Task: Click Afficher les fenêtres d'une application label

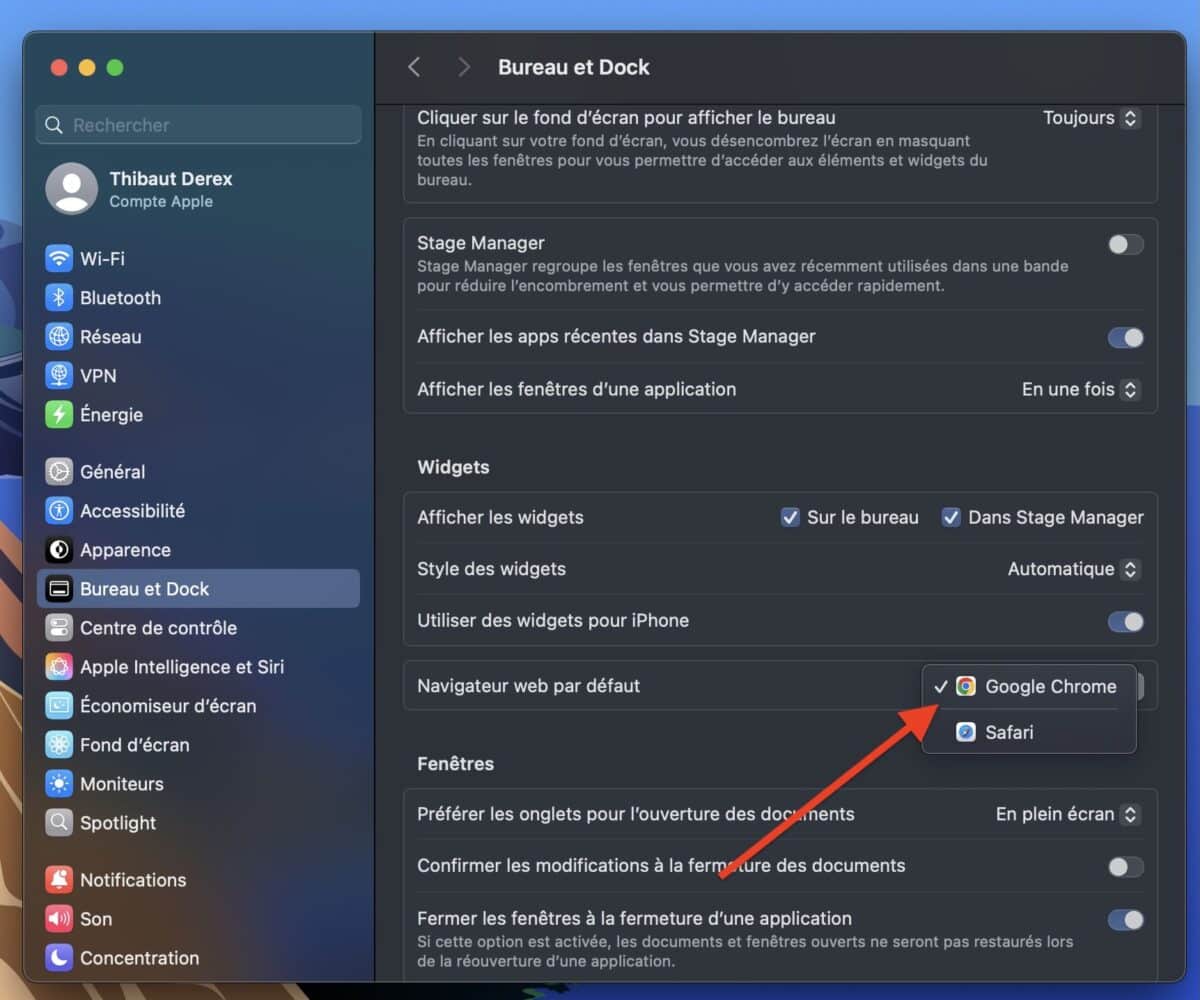Action: pos(576,389)
